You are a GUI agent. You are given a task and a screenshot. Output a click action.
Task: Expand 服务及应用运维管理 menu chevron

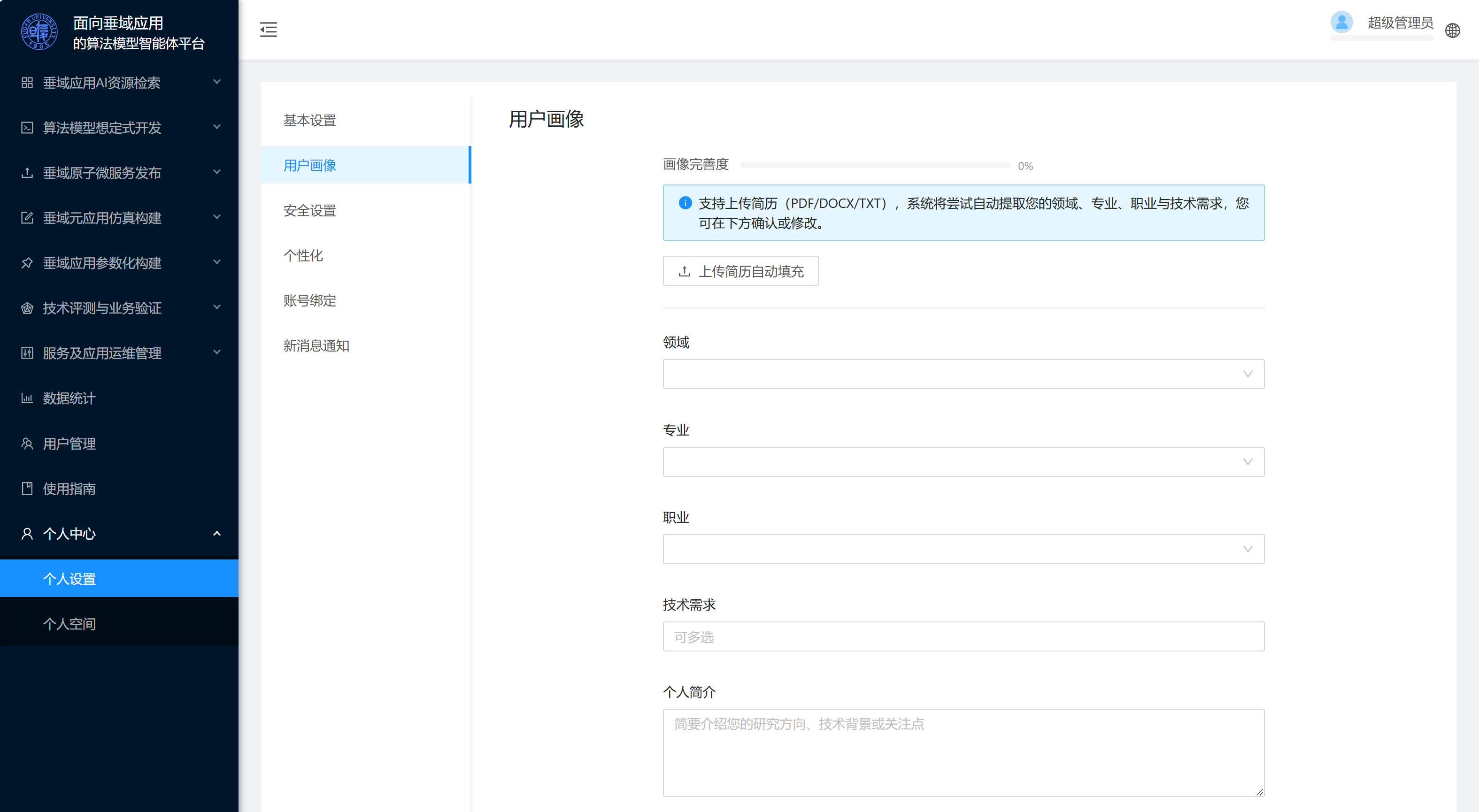coord(217,352)
